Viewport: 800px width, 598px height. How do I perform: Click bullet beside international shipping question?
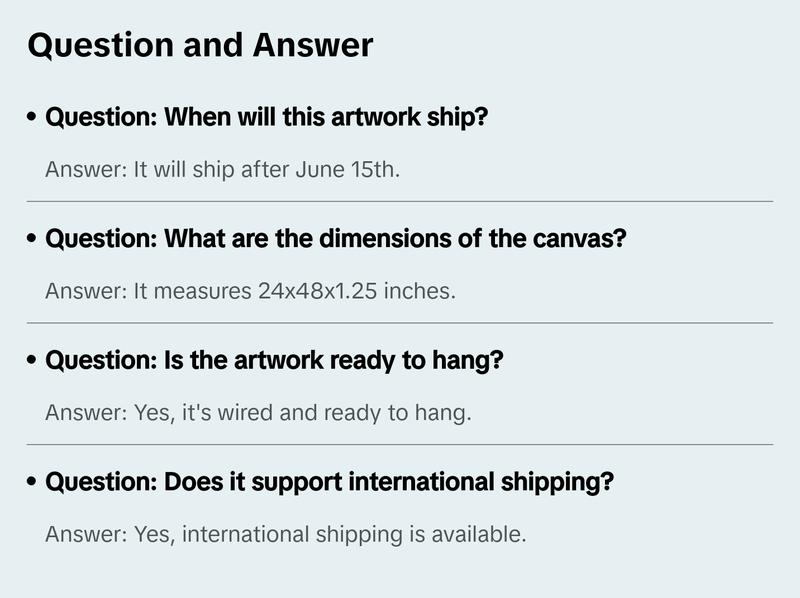click(33, 483)
